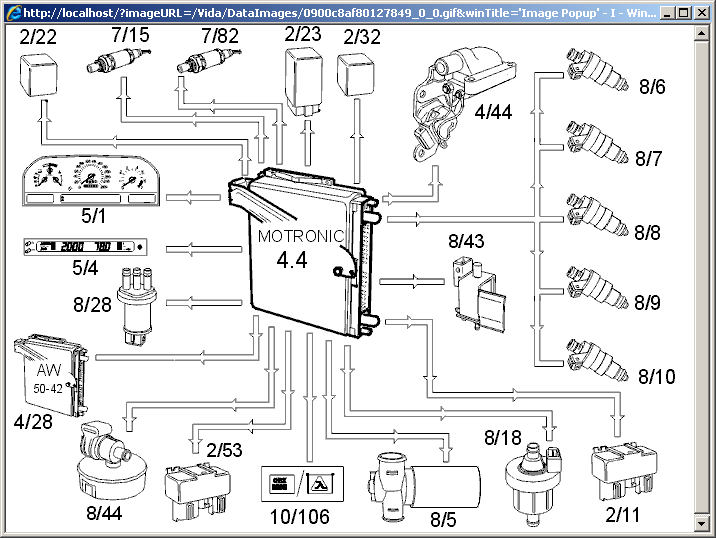Click the Motronic 4.4 control module
Image resolution: width=716 pixels, height=538 pixels.
pyautogui.click(x=304, y=253)
